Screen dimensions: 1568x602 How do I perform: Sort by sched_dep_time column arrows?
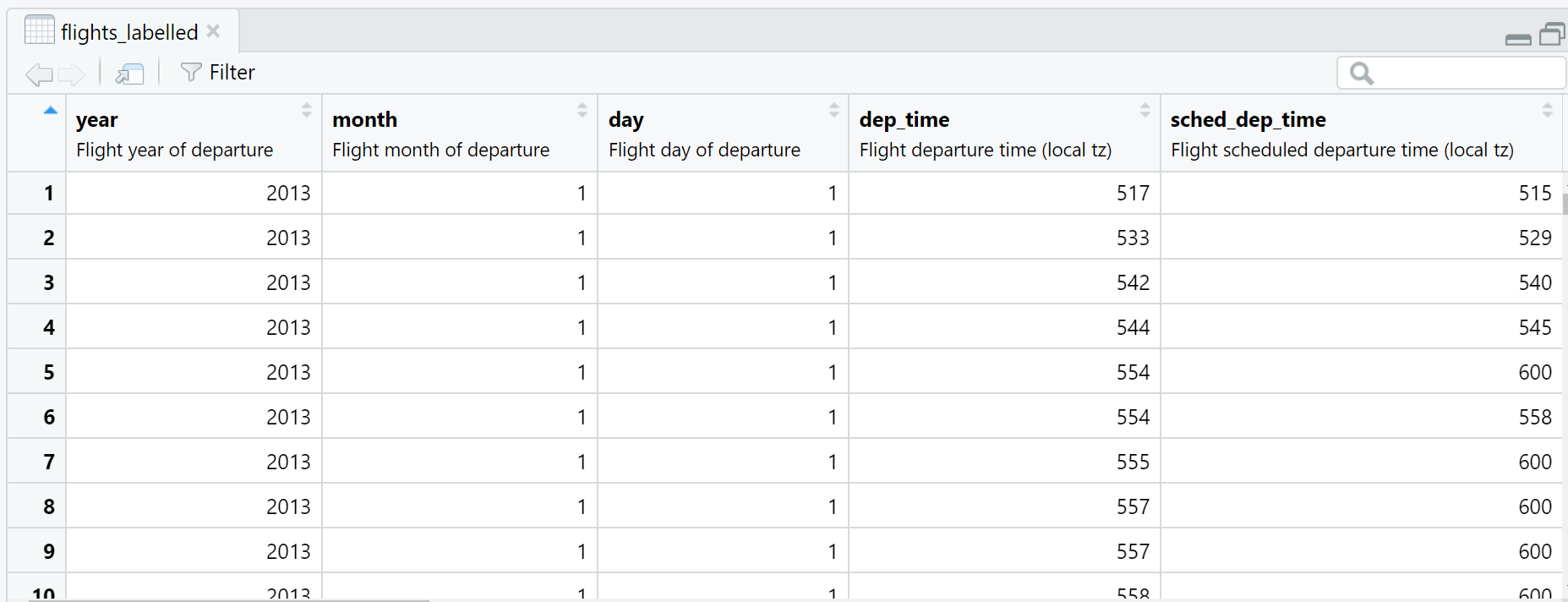click(1548, 110)
